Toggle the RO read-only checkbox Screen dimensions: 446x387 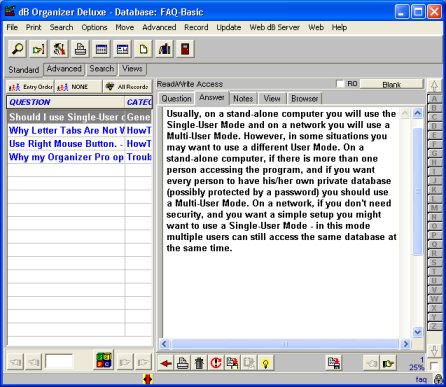(340, 84)
